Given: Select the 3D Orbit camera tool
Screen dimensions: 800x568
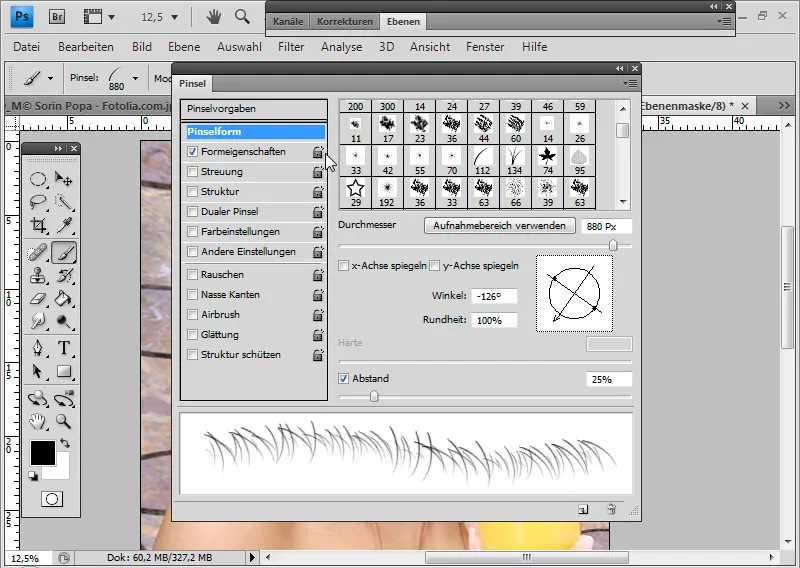Looking at the screenshot, I should click(64, 398).
